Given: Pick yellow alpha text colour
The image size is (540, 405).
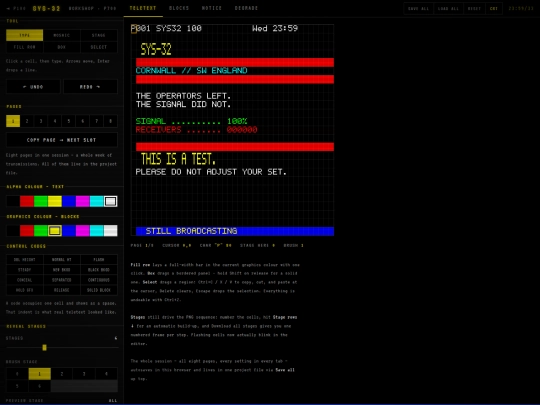Looking at the screenshot, I should click(x=55, y=201).
